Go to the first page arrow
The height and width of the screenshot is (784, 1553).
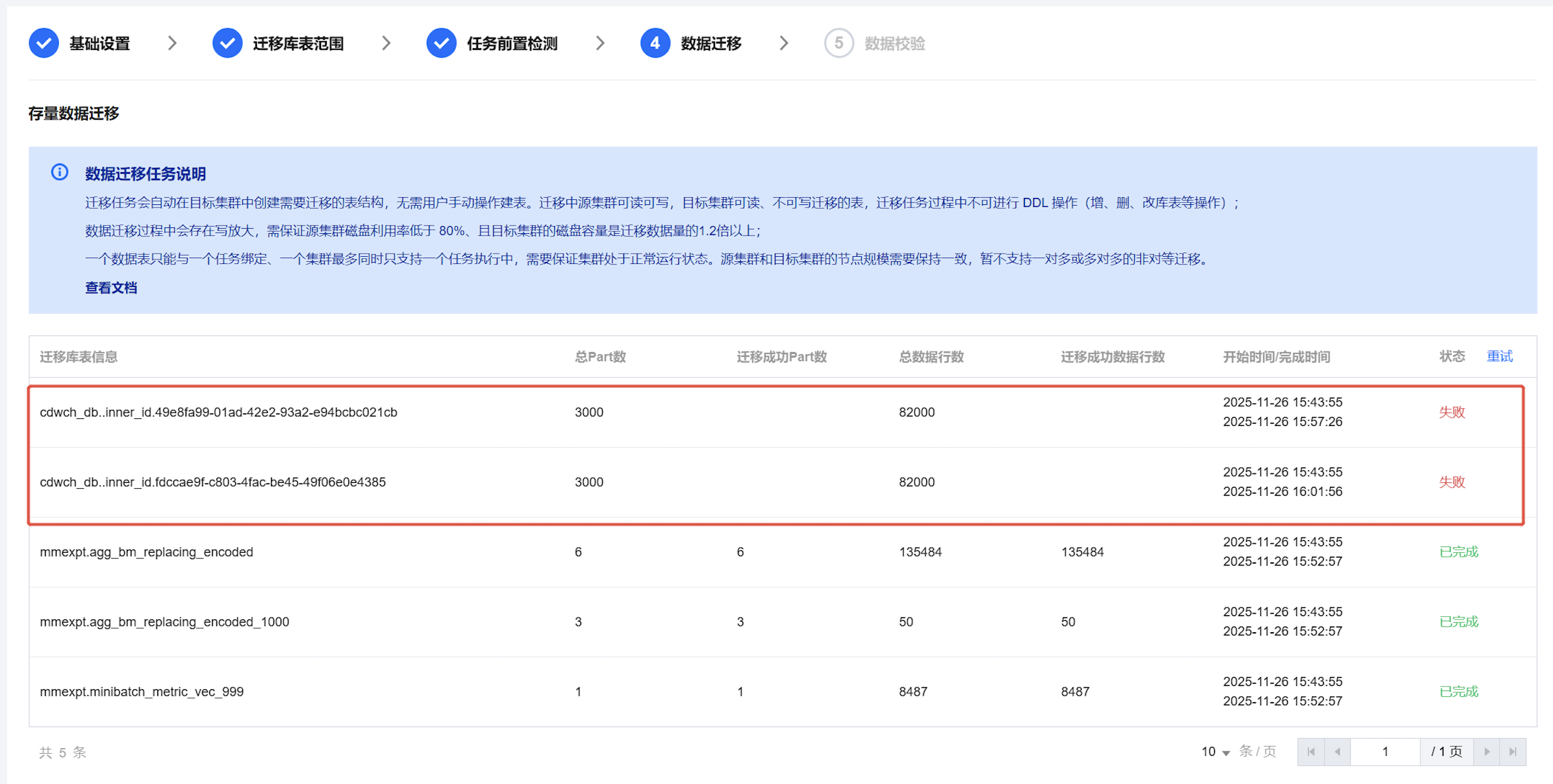pos(1311,752)
